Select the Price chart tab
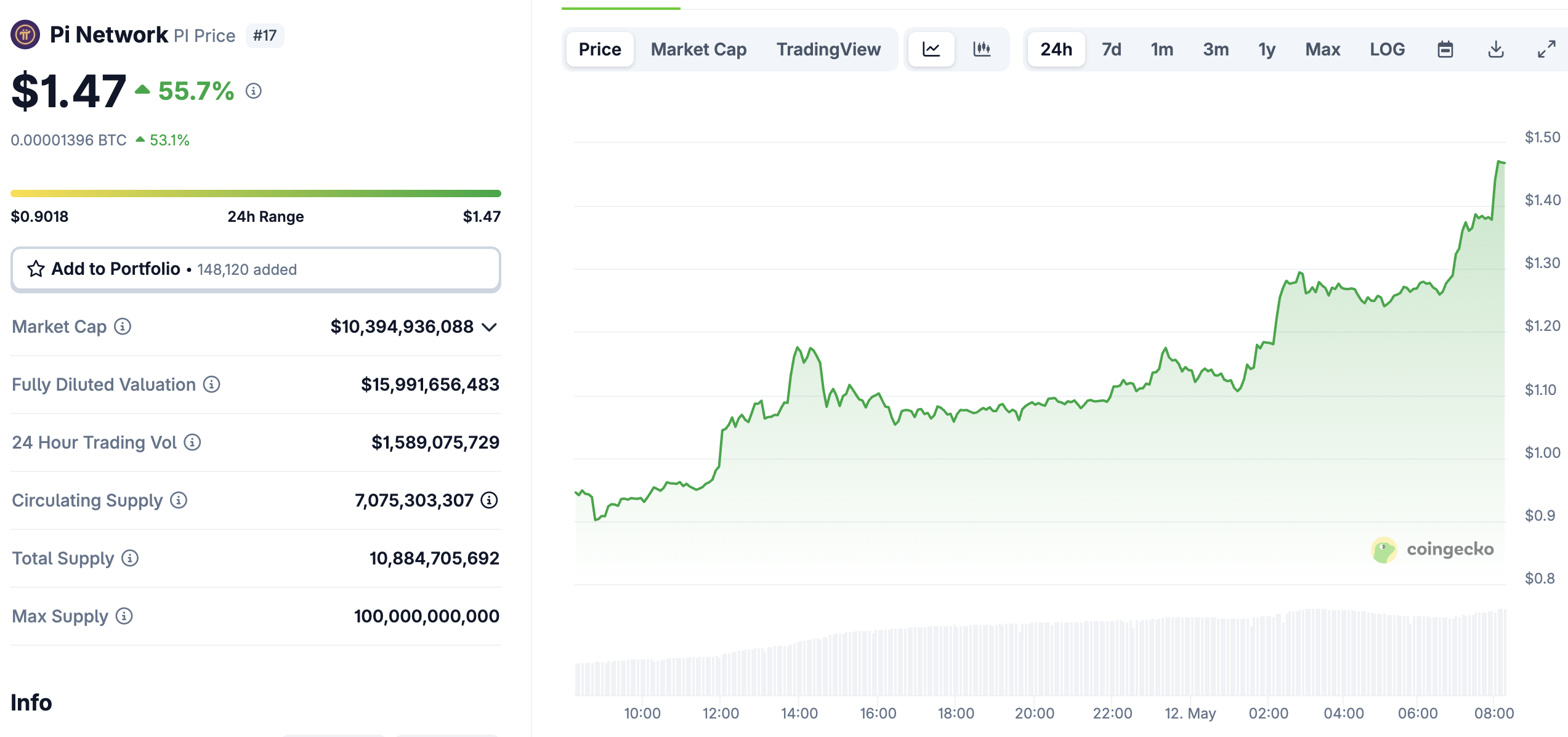 pyautogui.click(x=600, y=49)
